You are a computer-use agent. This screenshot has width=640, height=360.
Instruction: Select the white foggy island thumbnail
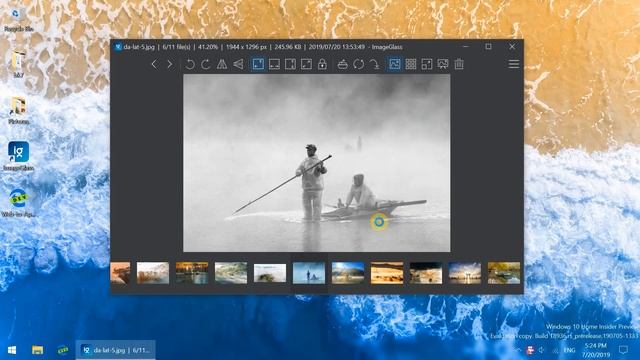pyautogui.click(x=270, y=273)
